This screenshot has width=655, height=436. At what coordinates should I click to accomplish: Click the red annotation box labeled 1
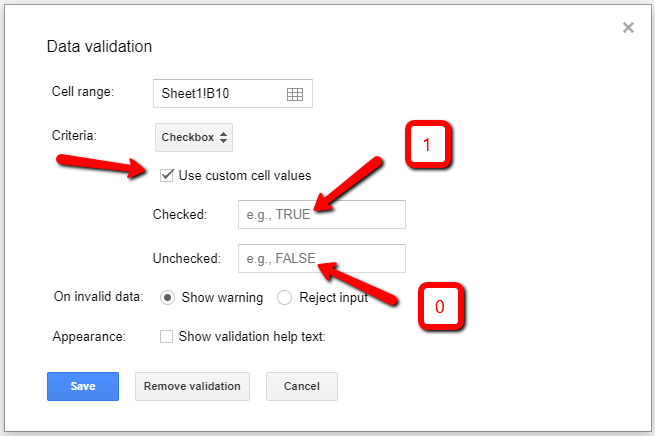tap(427, 145)
